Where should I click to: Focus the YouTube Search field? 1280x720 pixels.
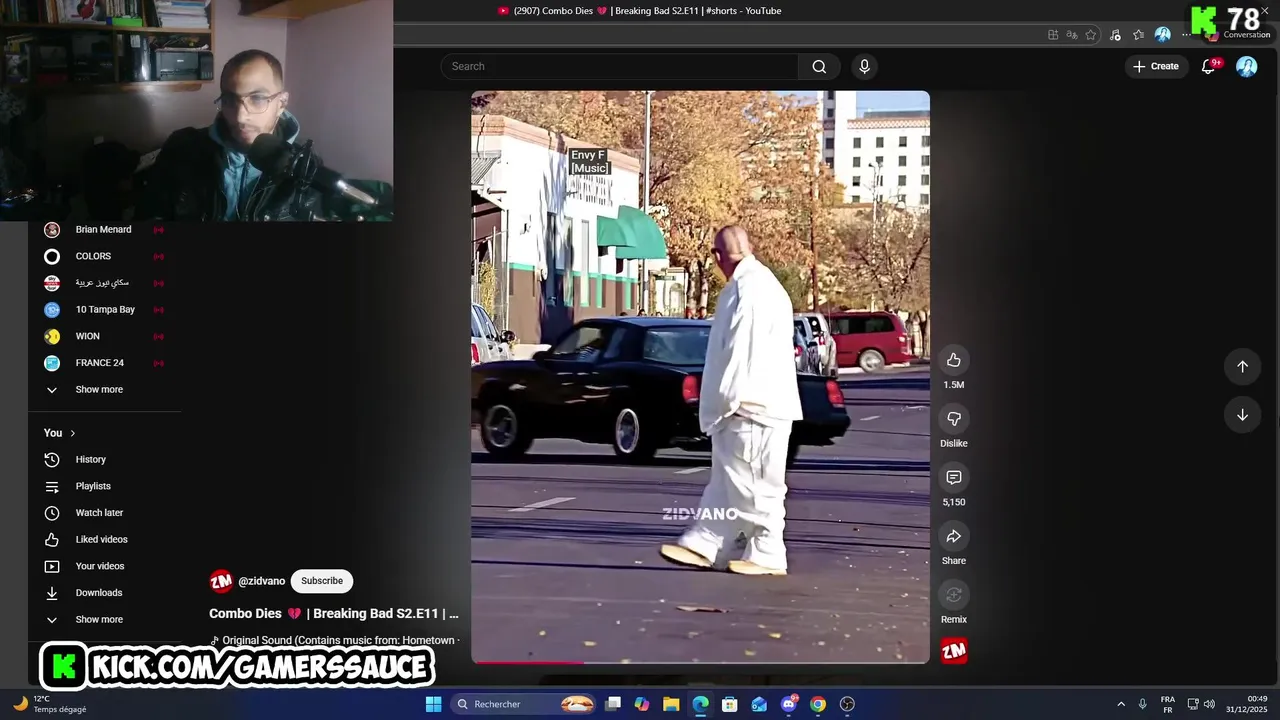click(619, 66)
